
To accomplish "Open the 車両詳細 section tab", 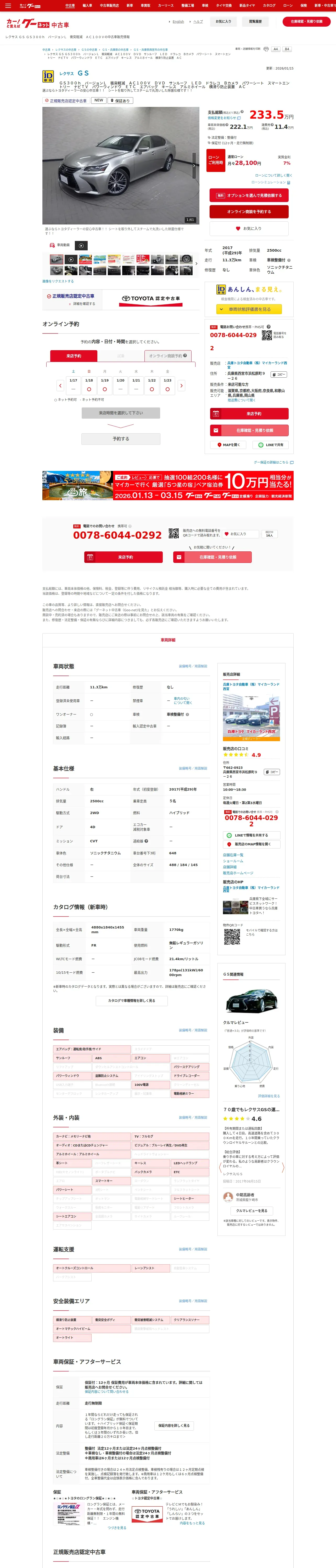I will pos(168,640).
